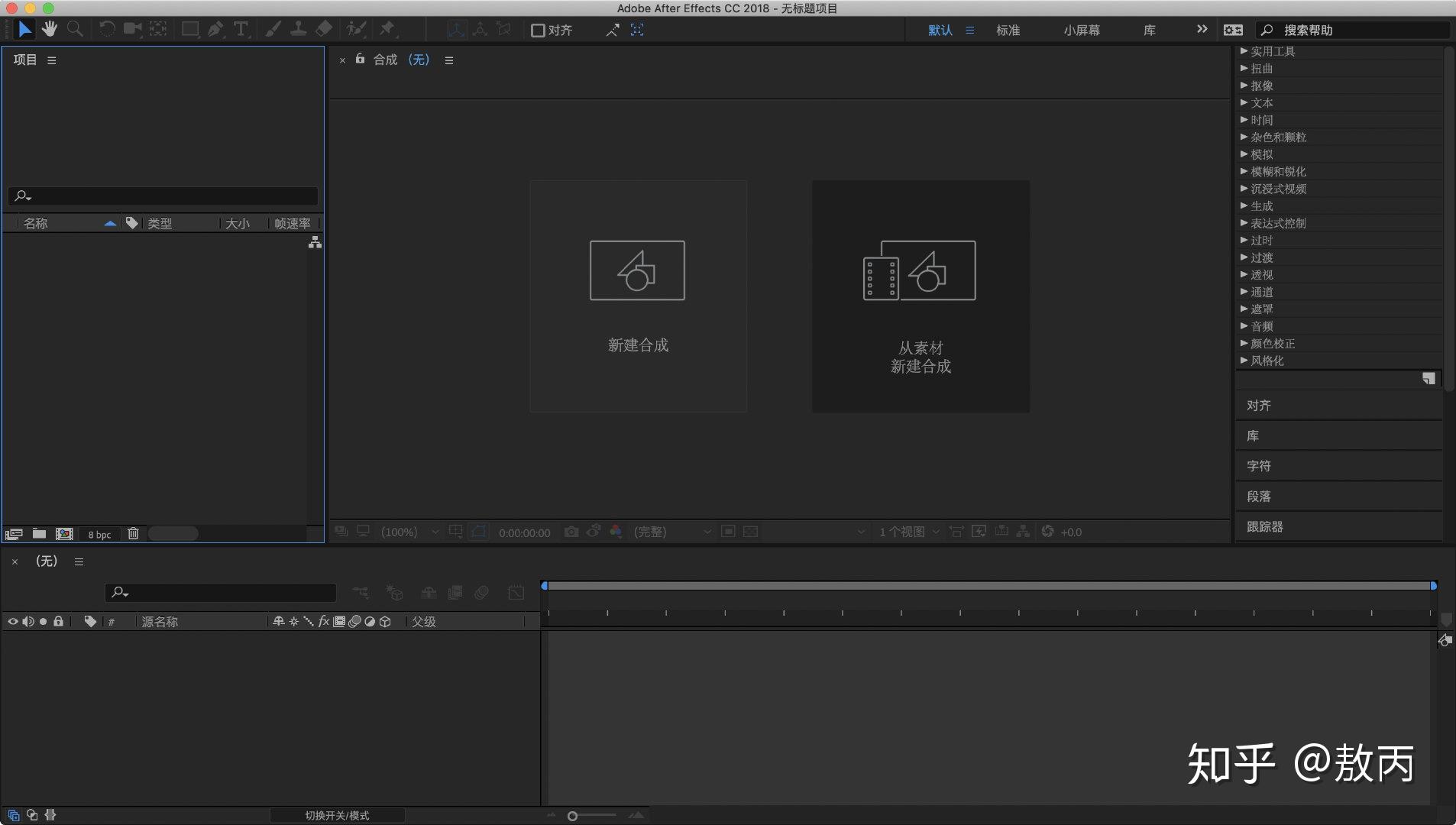Click the timeline zoom slider handle
The height and width of the screenshot is (825, 1456).
(x=572, y=816)
